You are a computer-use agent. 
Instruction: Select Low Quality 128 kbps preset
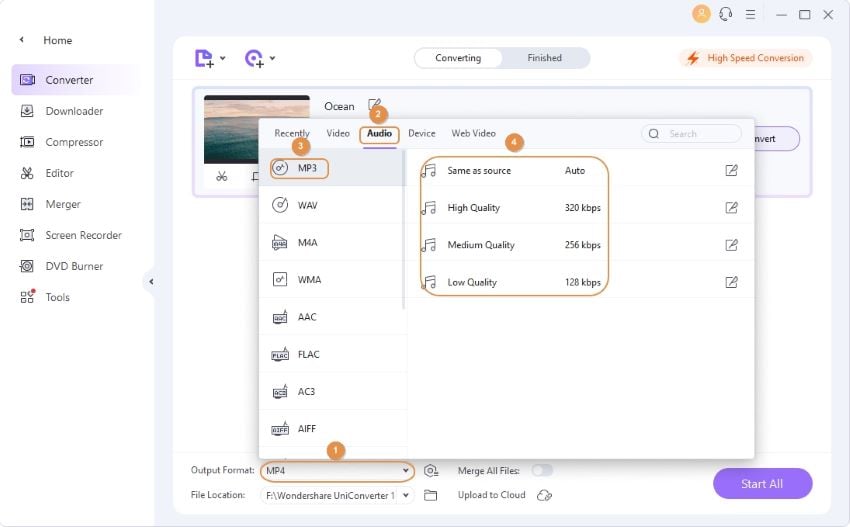[580, 282]
